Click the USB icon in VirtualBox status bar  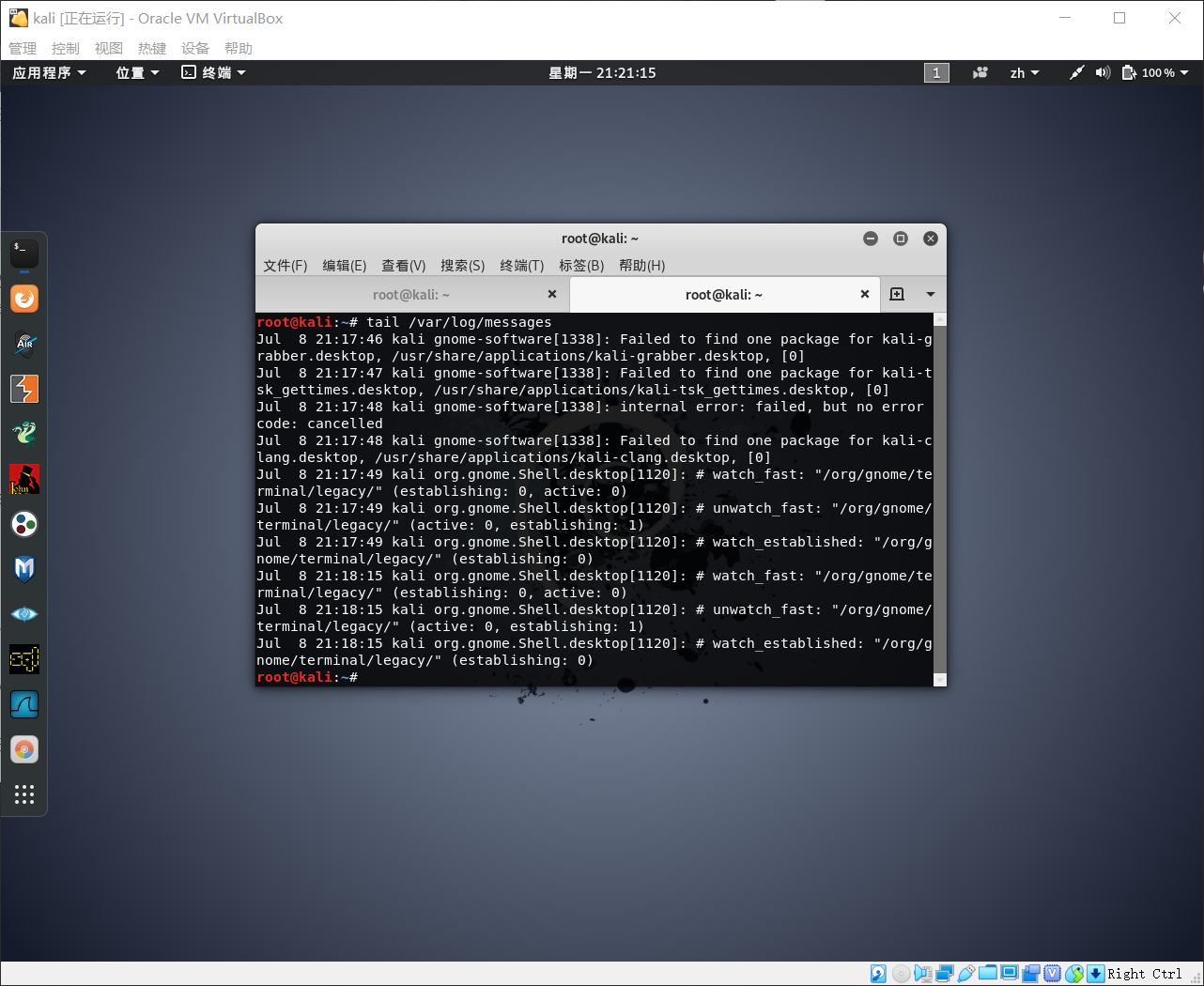tap(965, 974)
